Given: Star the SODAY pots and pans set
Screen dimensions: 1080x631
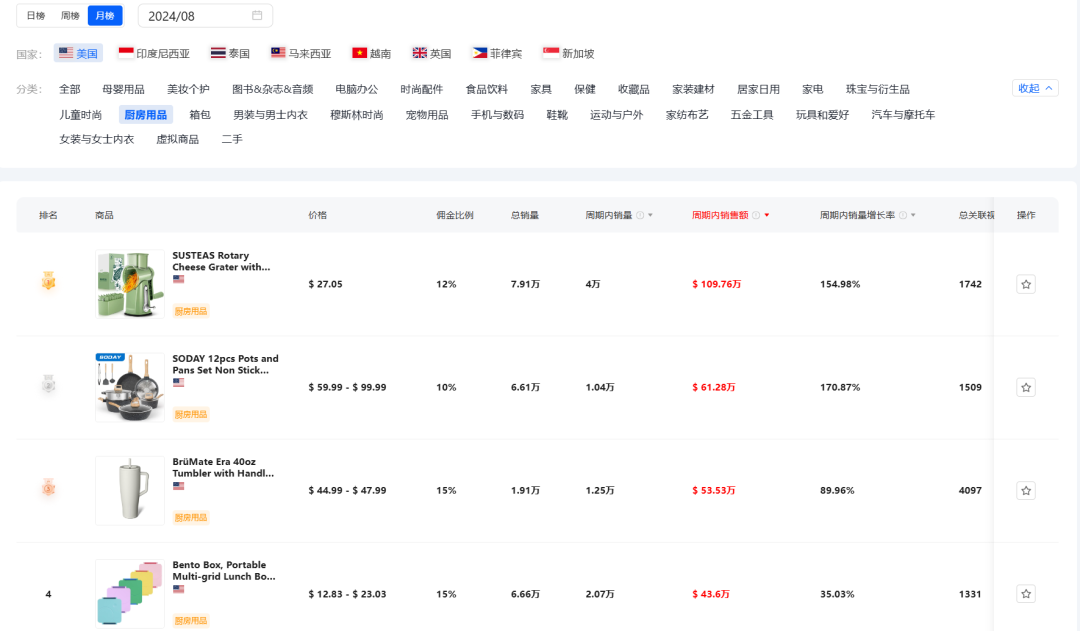Looking at the screenshot, I should click(x=1025, y=387).
